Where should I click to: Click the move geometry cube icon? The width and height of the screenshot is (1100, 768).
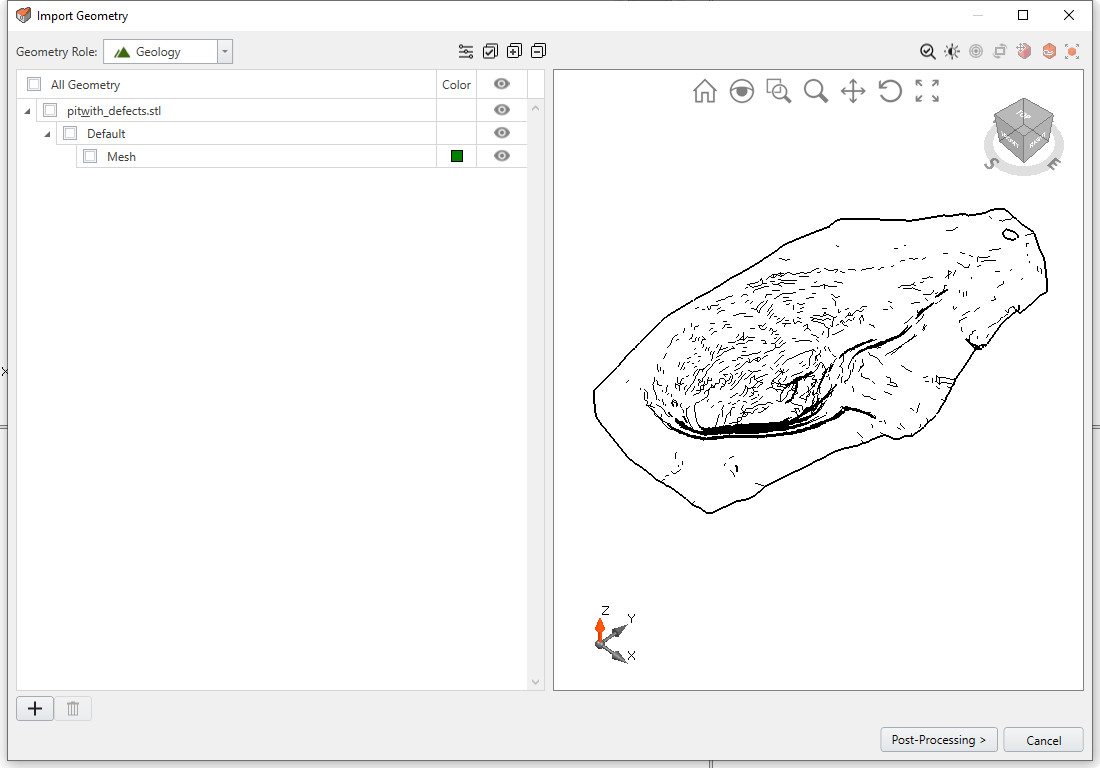1024,51
